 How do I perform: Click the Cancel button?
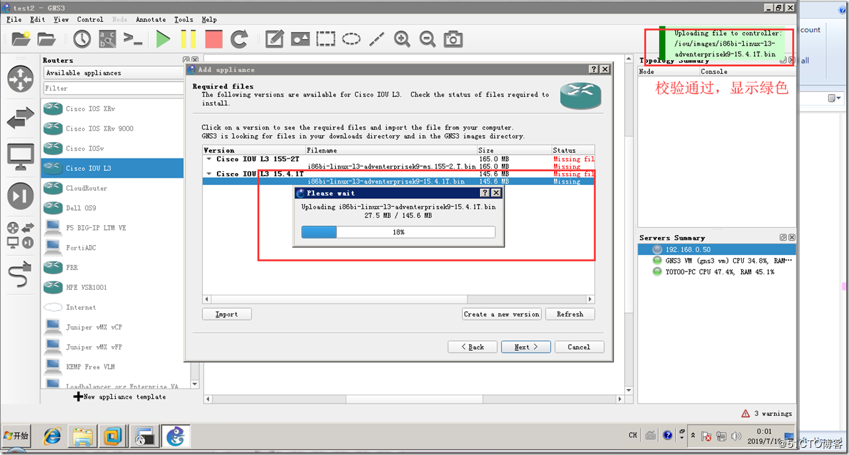click(579, 347)
